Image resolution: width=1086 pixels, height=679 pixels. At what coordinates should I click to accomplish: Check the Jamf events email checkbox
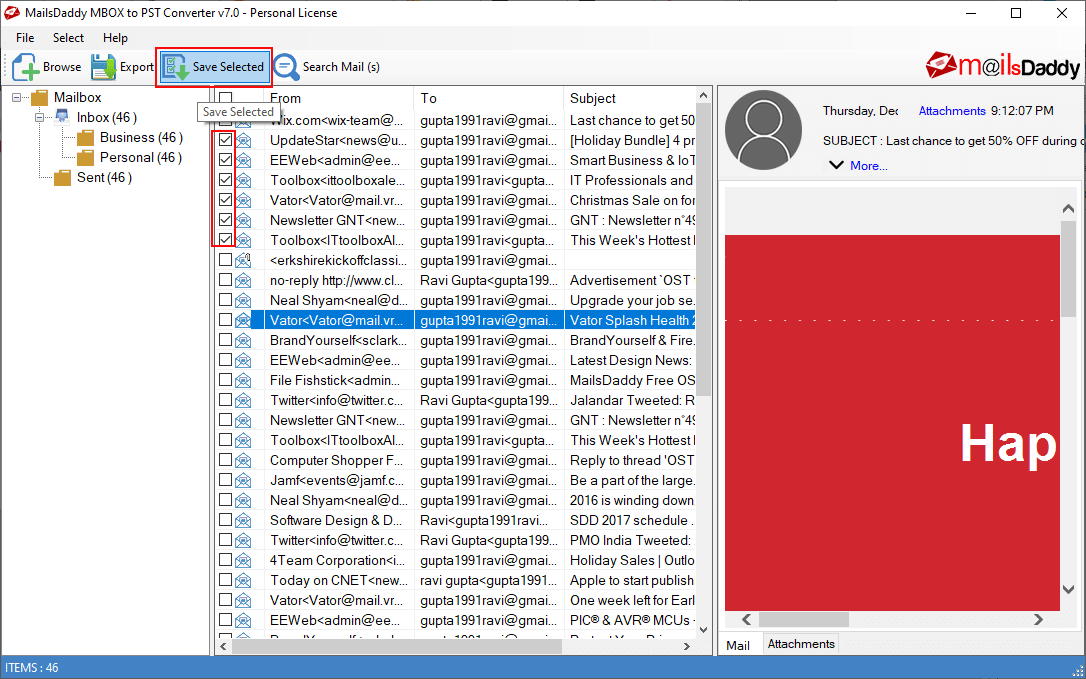tap(225, 480)
